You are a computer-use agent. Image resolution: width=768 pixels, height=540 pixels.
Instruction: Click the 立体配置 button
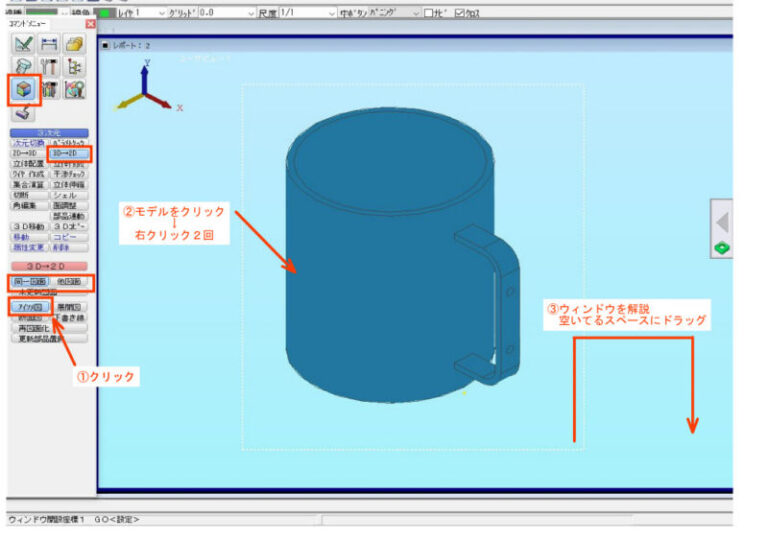click(x=29, y=164)
